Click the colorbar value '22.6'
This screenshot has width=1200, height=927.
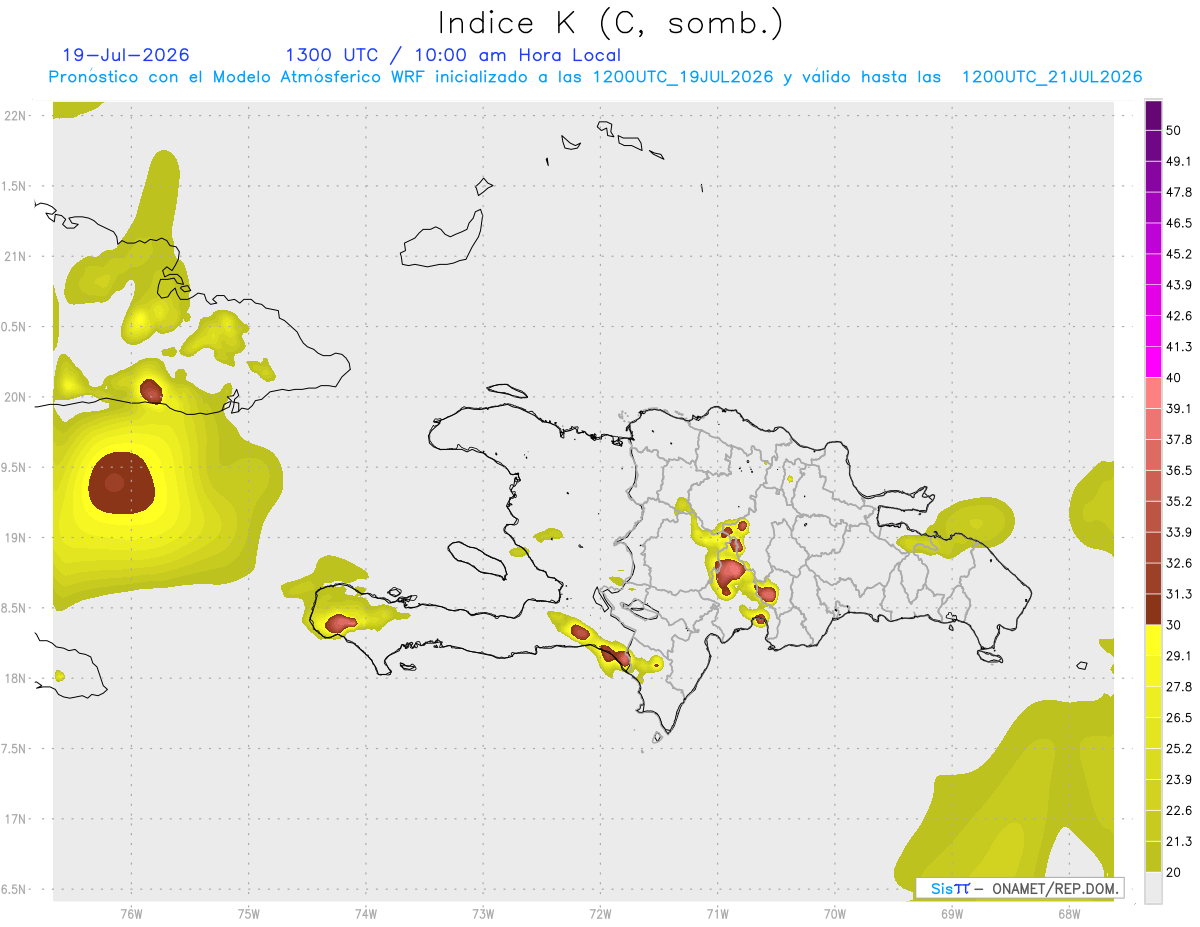[x=1178, y=811]
